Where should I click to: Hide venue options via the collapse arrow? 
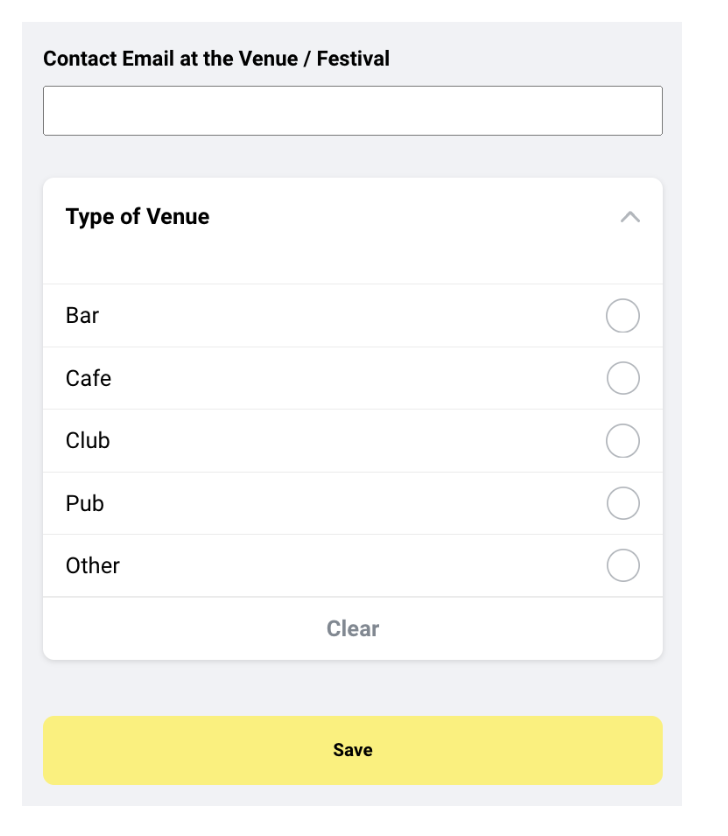pyautogui.click(x=630, y=216)
